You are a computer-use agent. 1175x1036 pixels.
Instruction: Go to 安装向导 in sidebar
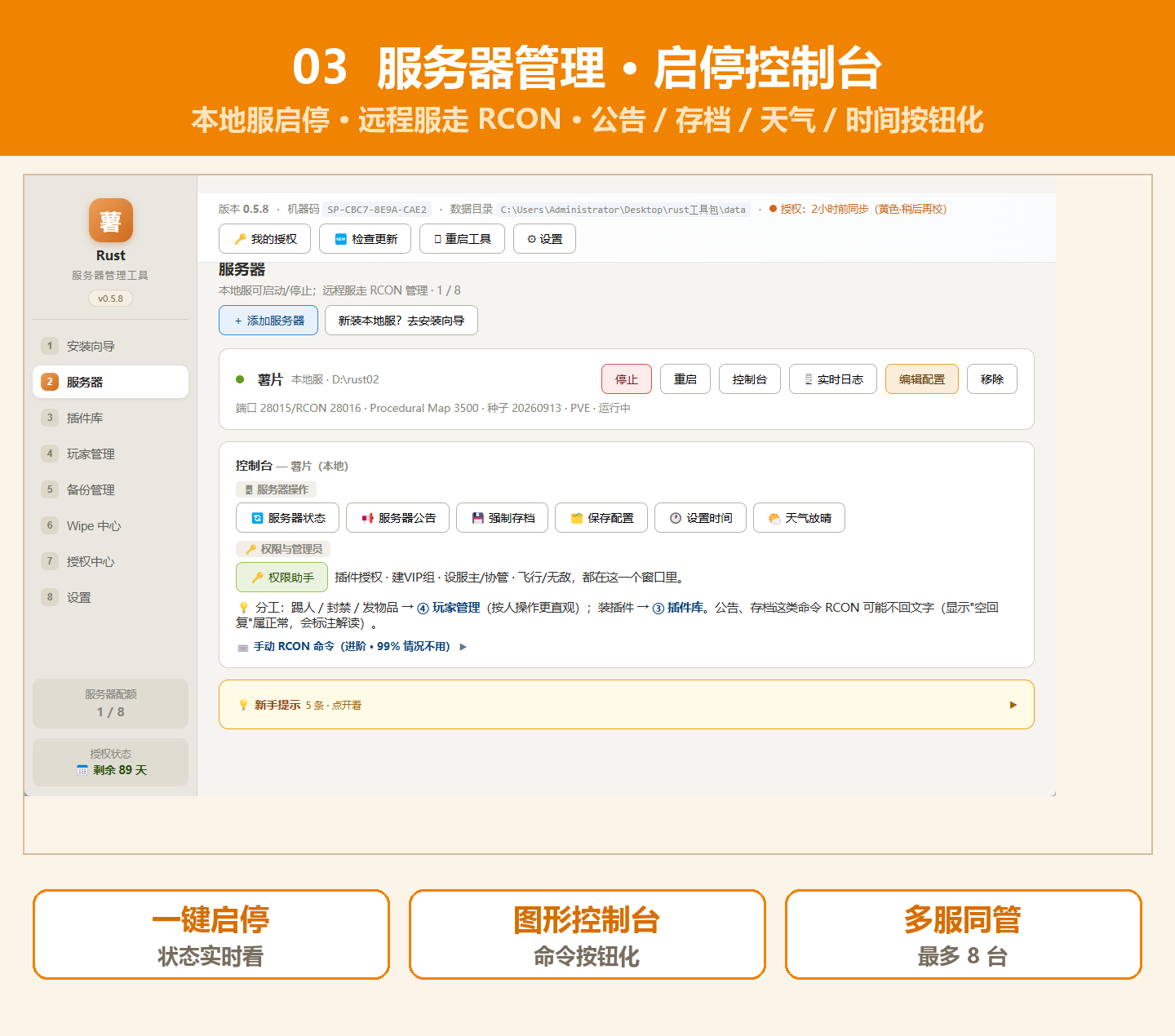point(110,346)
